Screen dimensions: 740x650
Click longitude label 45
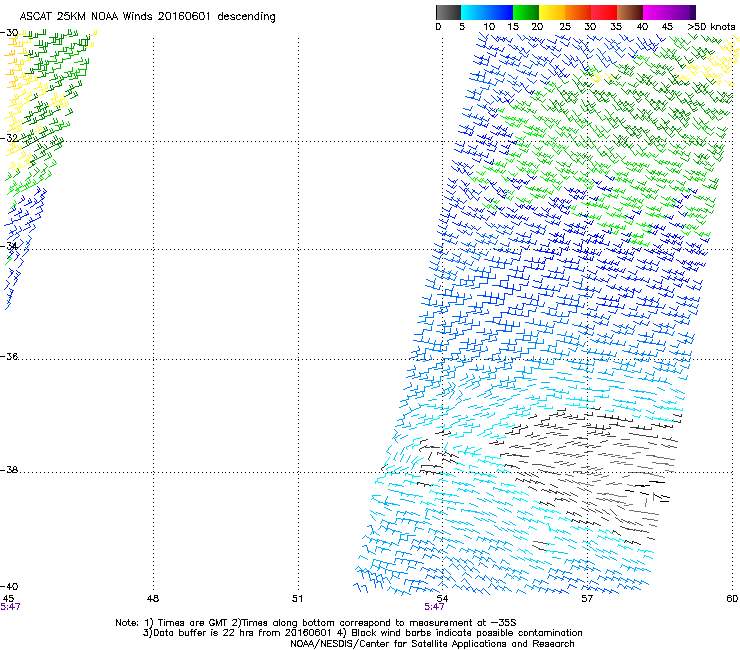point(8,599)
